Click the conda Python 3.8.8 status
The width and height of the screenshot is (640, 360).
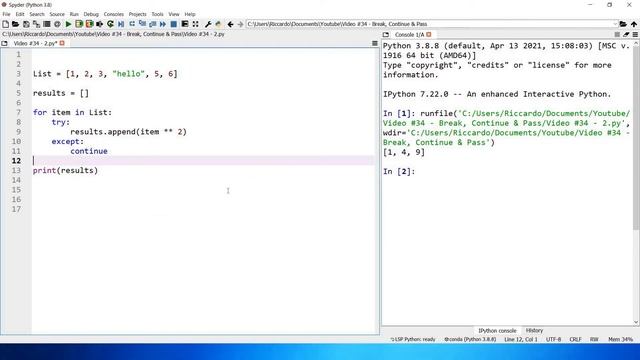point(470,340)
